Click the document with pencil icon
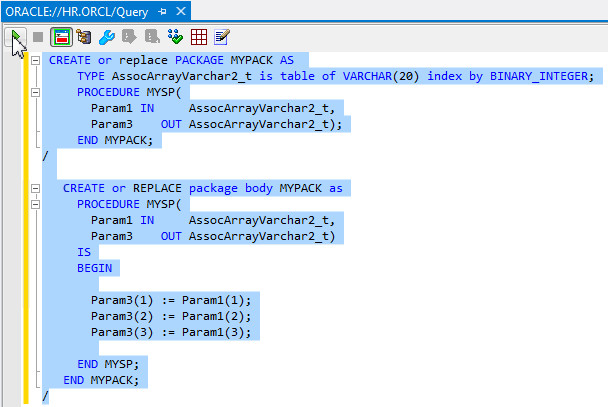608x407 pixels. click(x=222, y=37)
